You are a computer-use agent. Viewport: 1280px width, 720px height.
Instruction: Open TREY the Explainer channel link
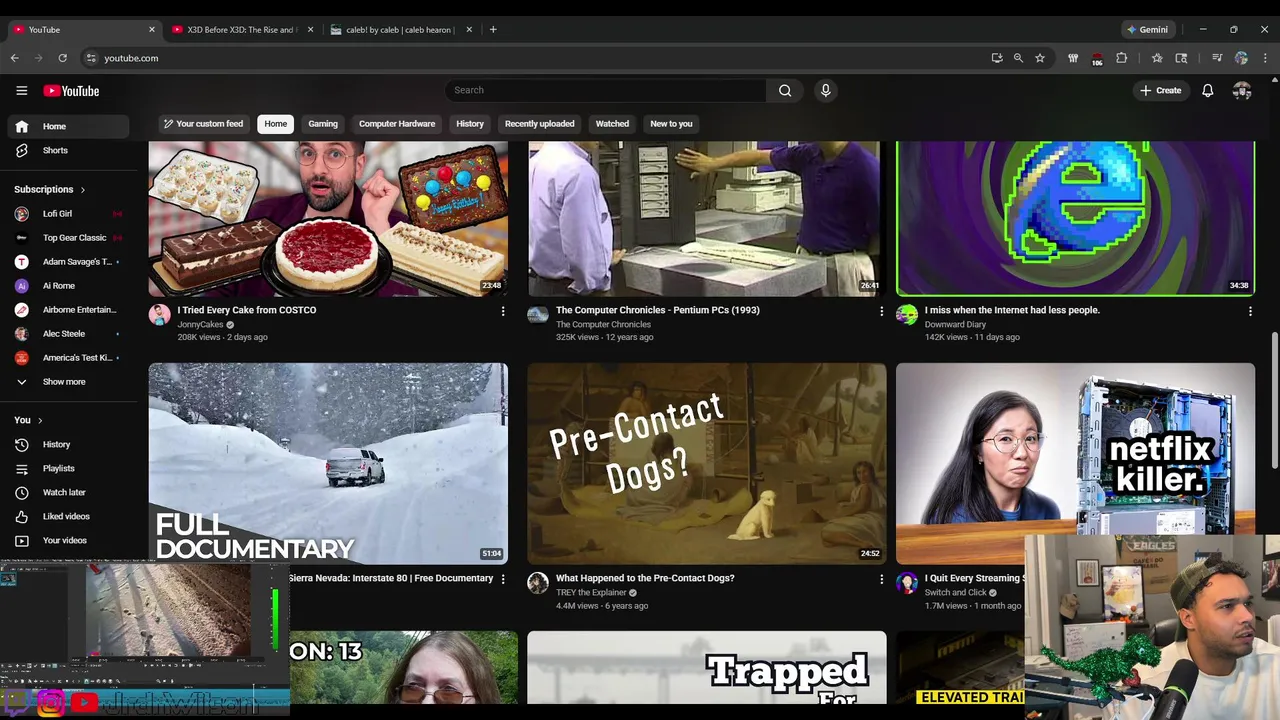pyautogui.click(x=591, y=593)
